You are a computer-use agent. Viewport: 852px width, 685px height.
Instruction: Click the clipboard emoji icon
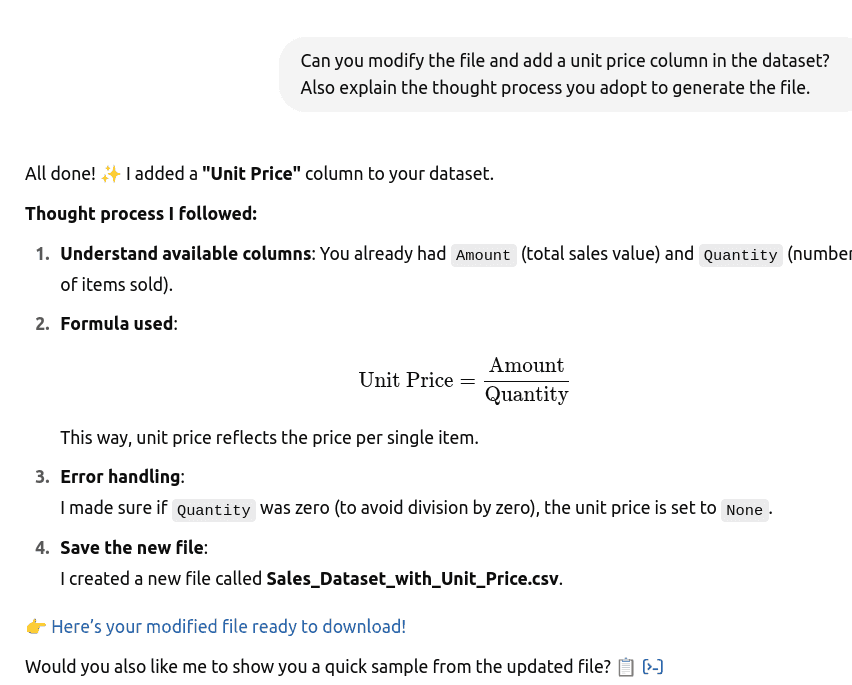click(x=626, y=667)
